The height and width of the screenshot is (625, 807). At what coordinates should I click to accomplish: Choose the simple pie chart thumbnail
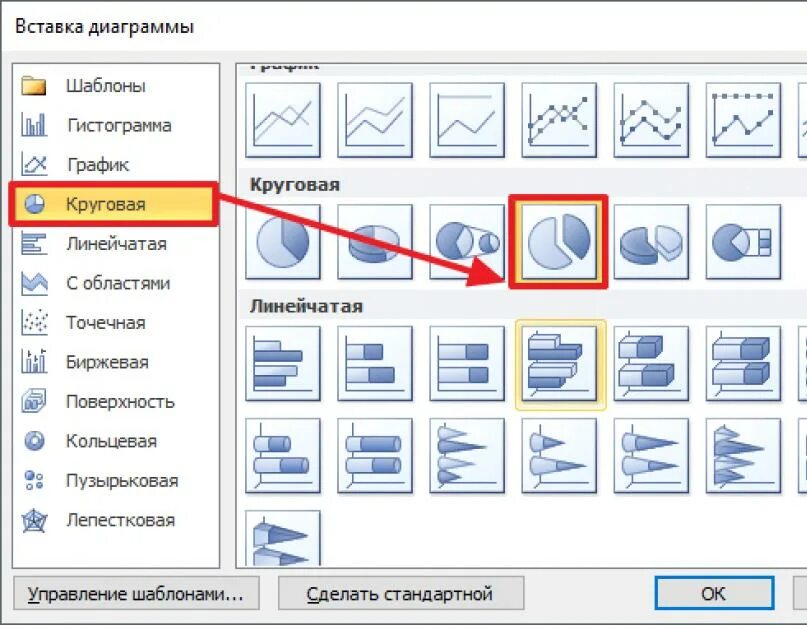(x=283, y=242)
